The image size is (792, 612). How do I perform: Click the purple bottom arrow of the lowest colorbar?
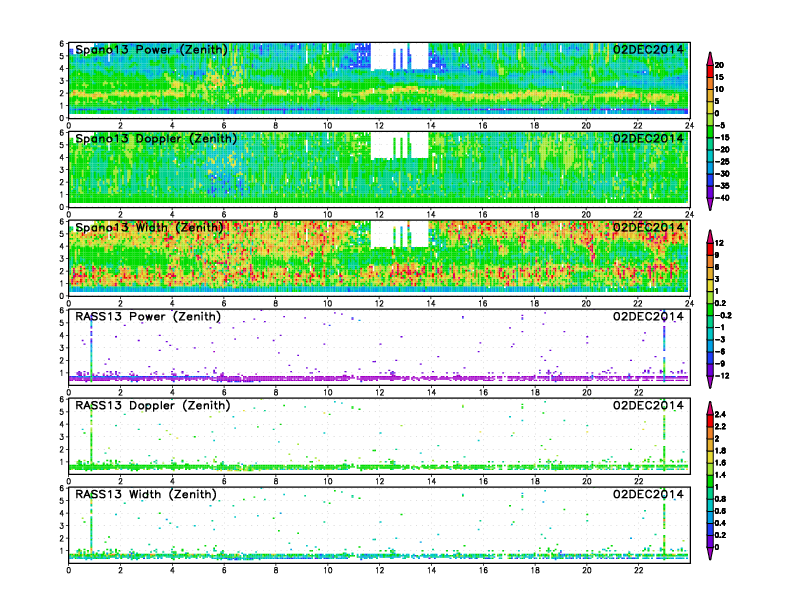[x=708, y=554]
